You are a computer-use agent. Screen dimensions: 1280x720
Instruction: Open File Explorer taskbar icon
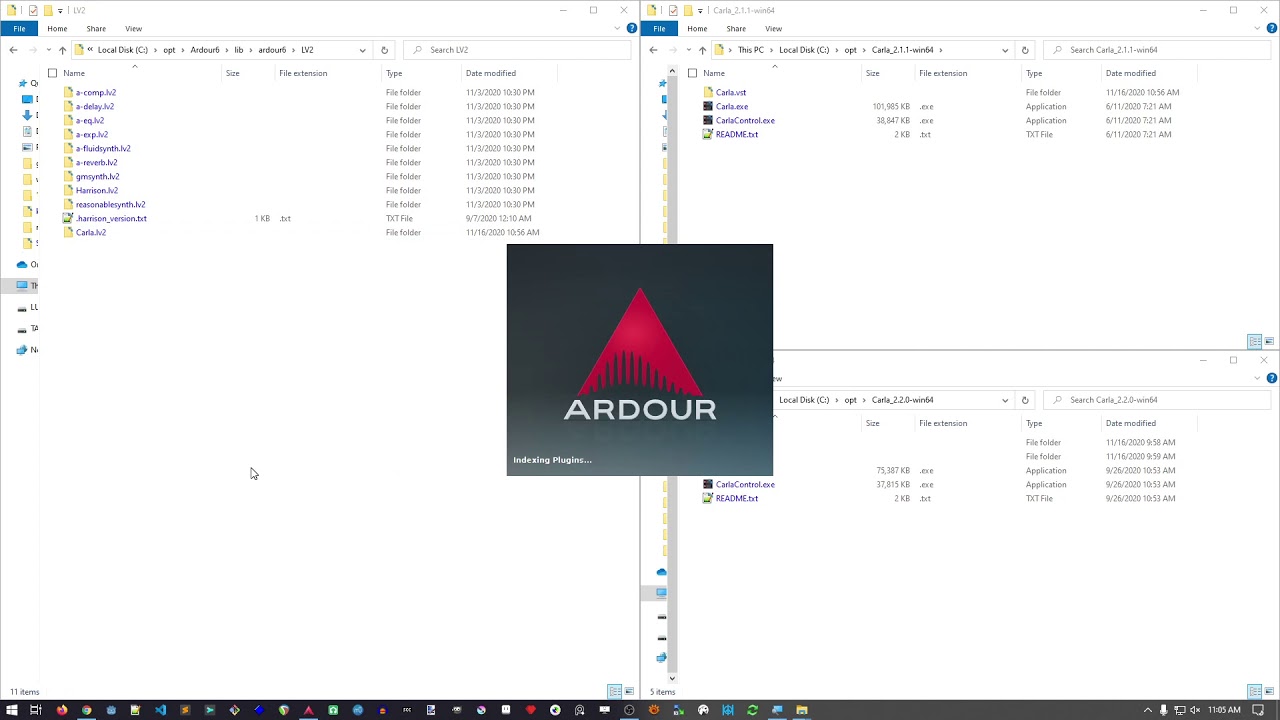tap(801, 710)
